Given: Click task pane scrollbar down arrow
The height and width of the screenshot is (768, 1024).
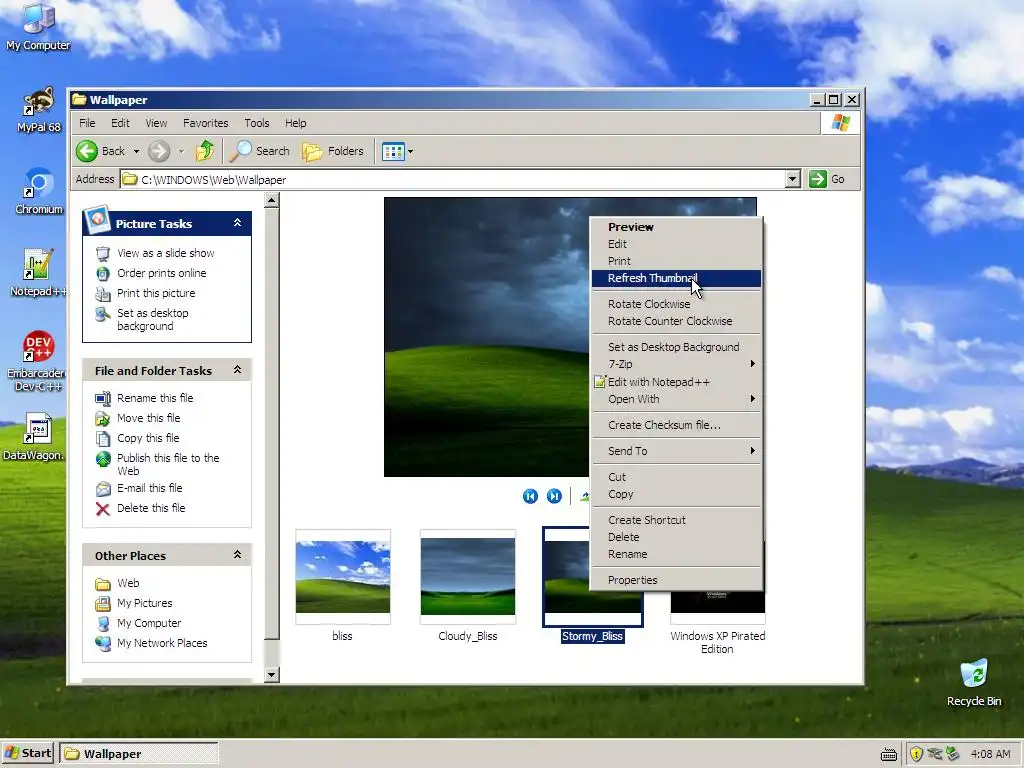Looking at the screenshot, I should pyautogui.click(x=272, y=675).
